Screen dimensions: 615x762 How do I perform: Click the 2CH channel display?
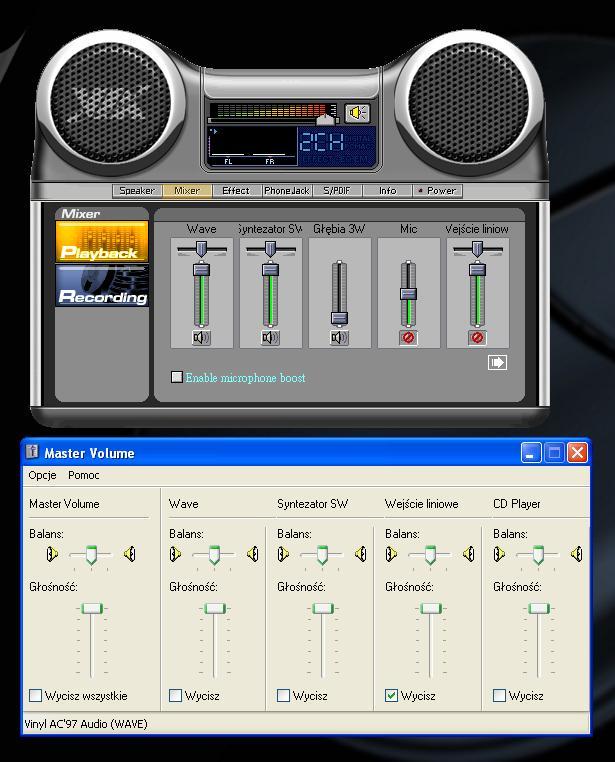point(322,142)
